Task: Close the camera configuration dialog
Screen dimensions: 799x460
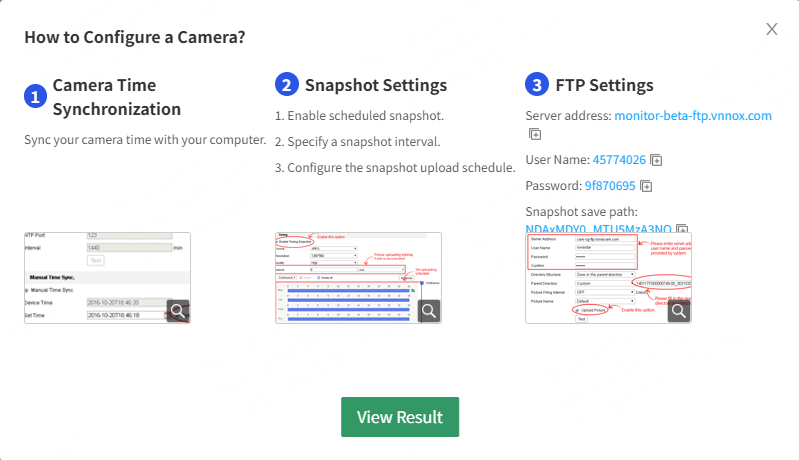Action: tap(771, 29)
